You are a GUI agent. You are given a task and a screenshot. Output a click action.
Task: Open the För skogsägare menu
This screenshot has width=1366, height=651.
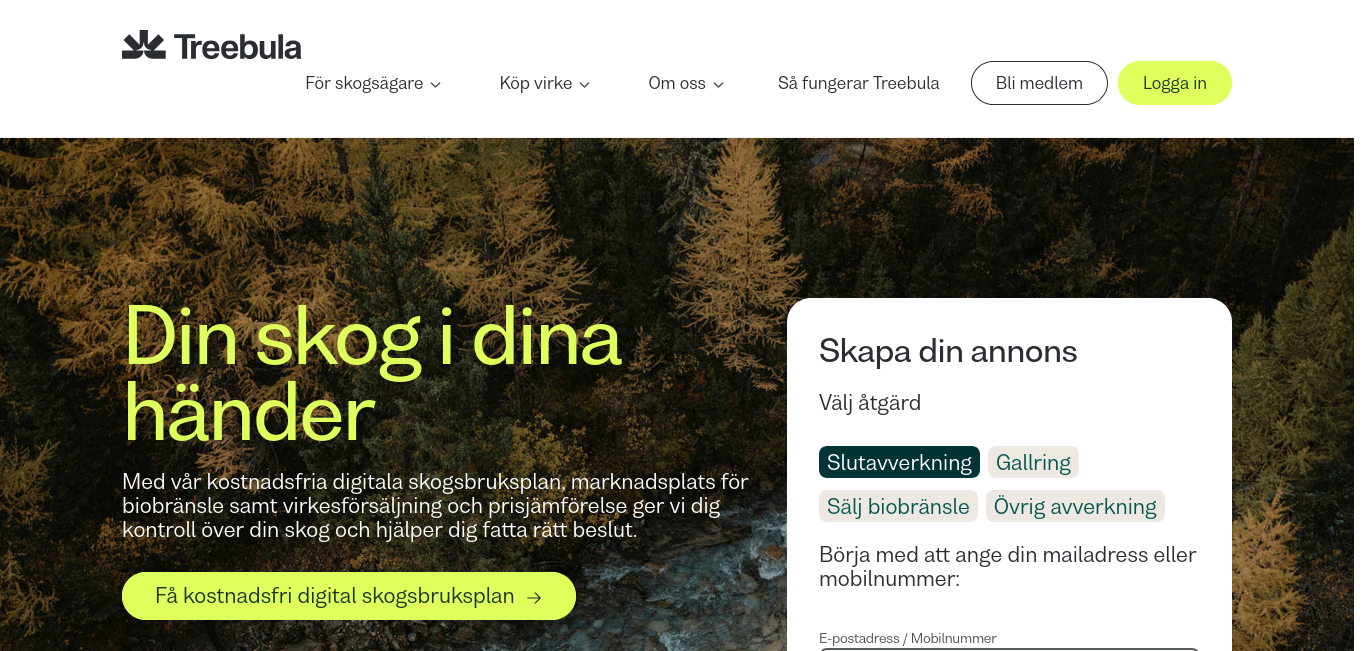(x=373, y=83)
